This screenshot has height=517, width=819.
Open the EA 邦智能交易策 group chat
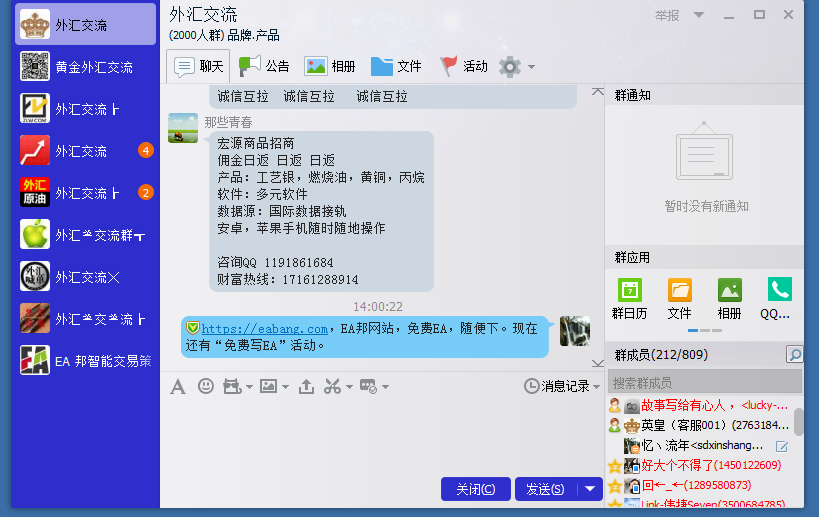click(x=85, y=360)
